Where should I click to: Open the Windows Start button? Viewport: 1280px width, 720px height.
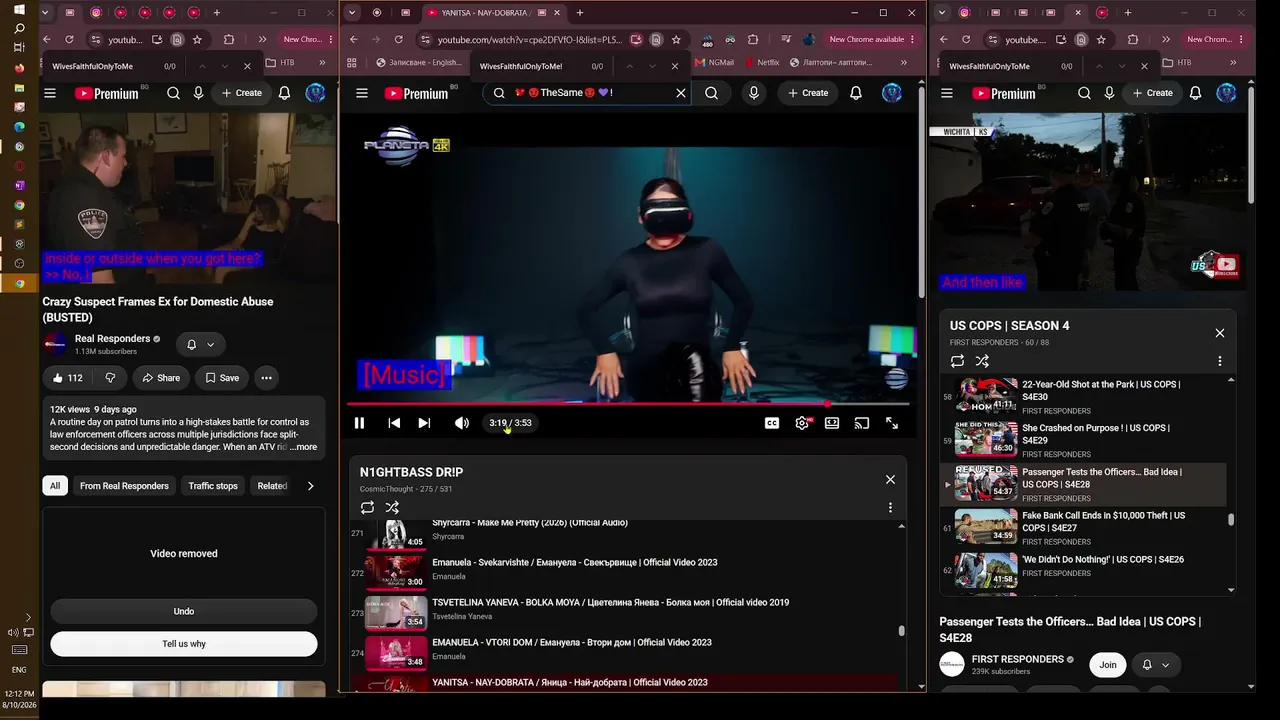tap(19, 10)
